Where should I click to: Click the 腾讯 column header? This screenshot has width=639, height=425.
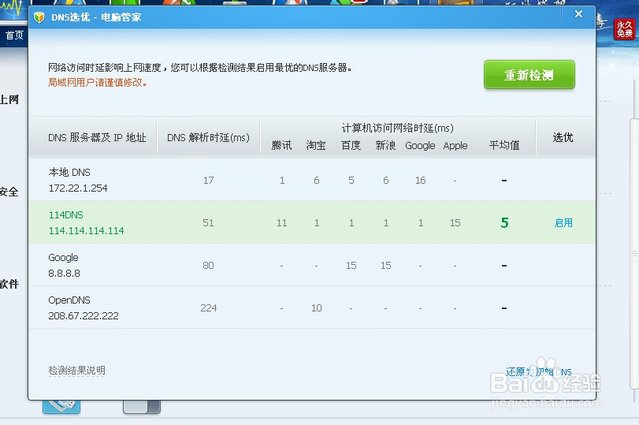[x=282, y=145]
